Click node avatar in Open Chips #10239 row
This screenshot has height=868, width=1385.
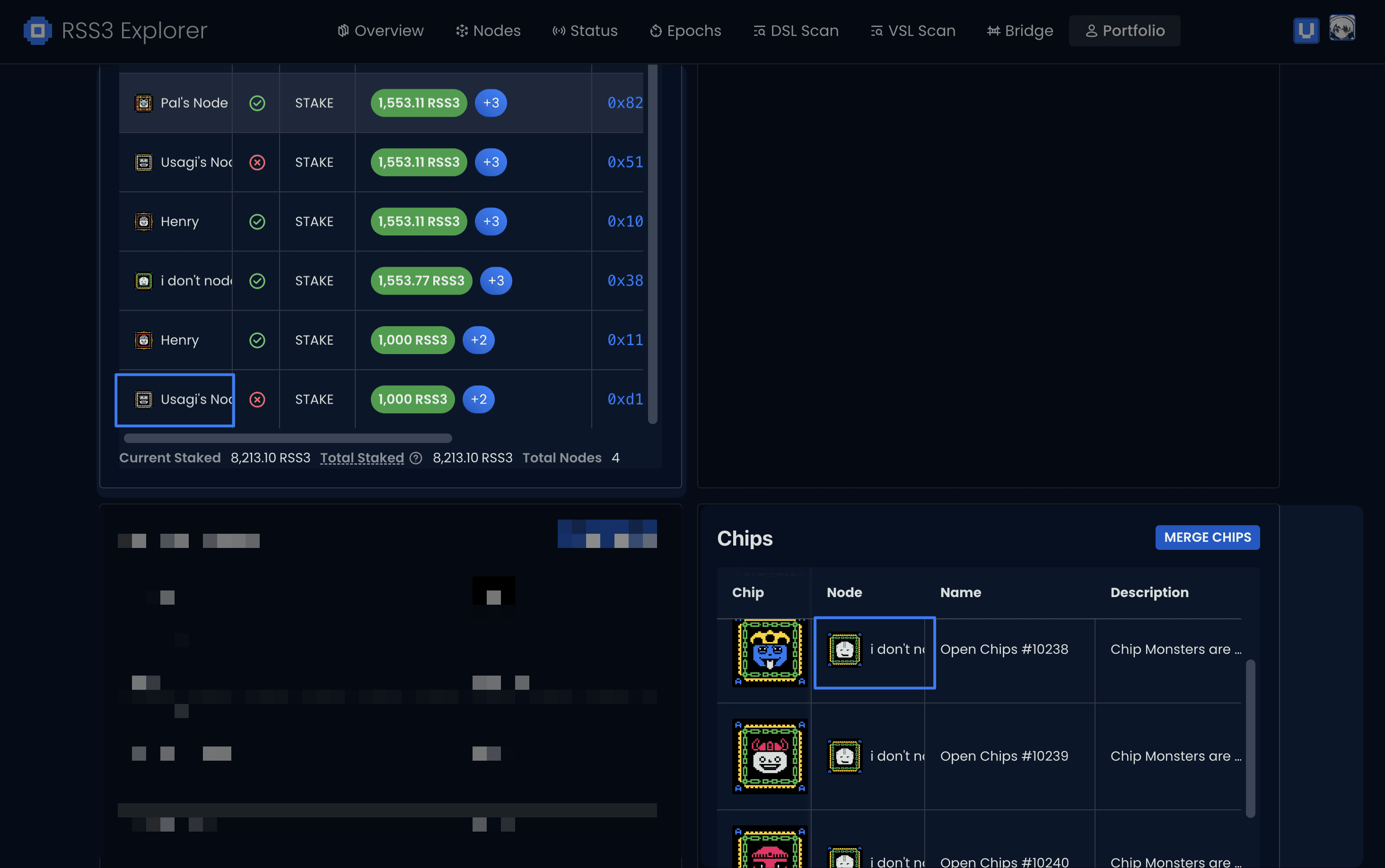point(845,756)
